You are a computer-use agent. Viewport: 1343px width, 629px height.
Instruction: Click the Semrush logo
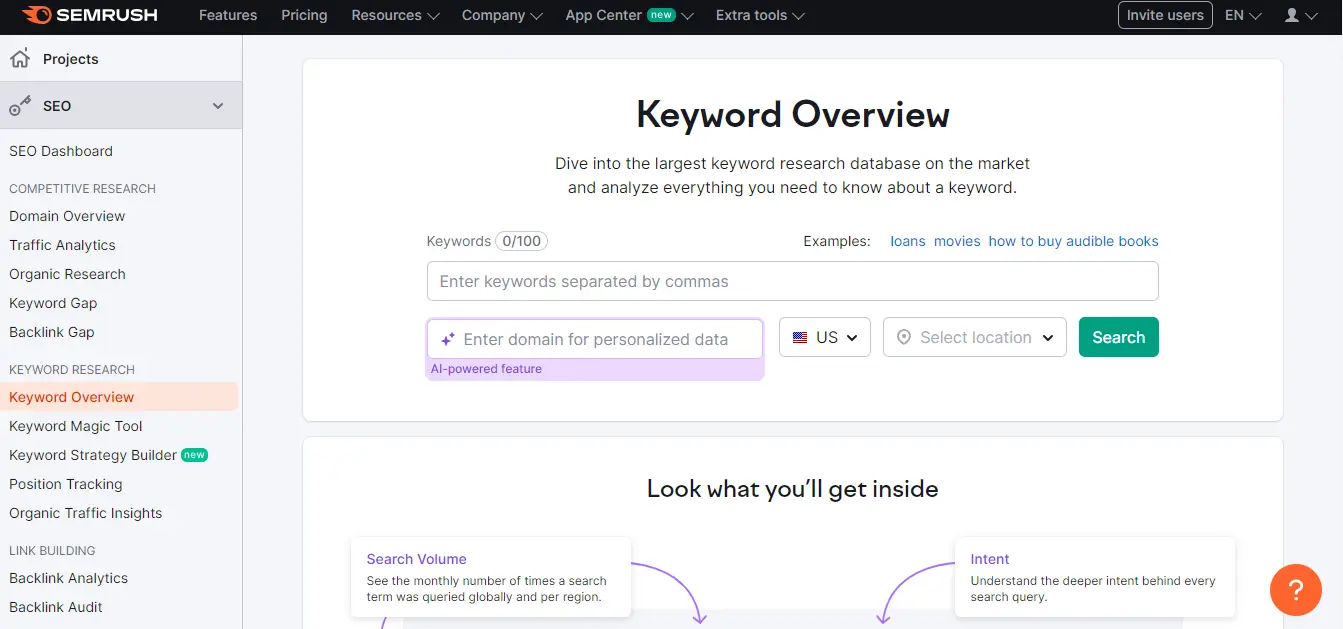click(89, 15)
